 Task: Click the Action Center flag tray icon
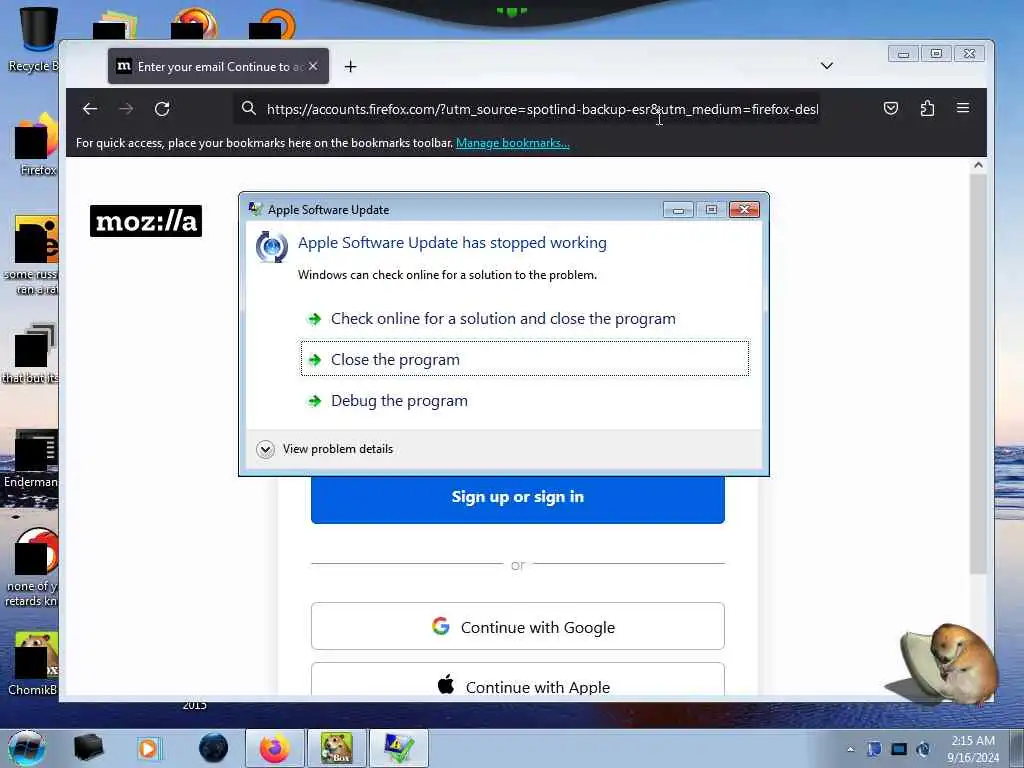[874, 749]
